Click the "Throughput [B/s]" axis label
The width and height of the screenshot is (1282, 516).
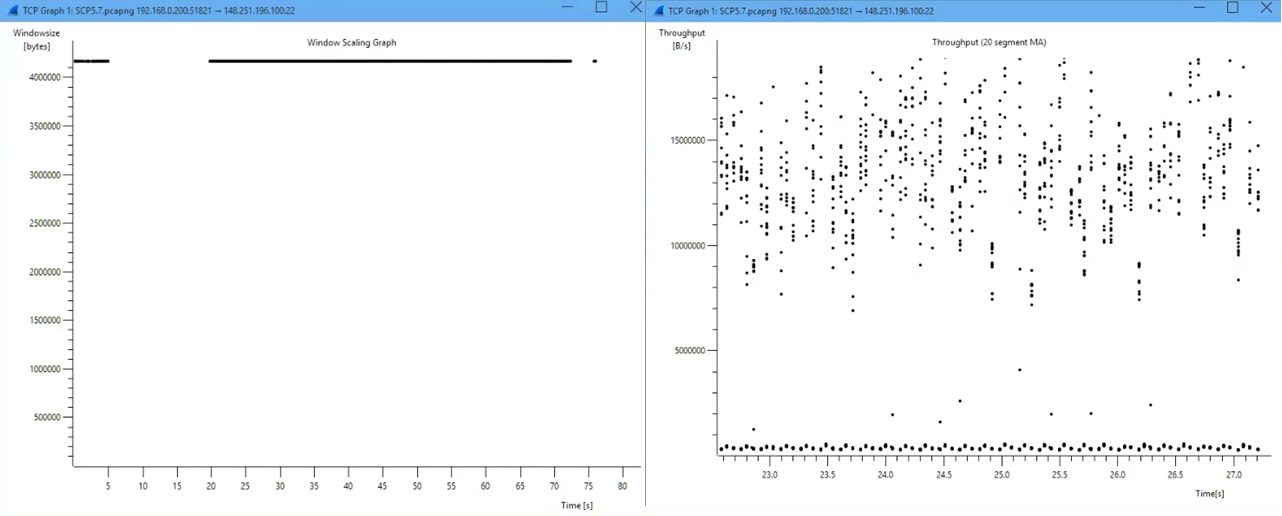click(682, 39)
